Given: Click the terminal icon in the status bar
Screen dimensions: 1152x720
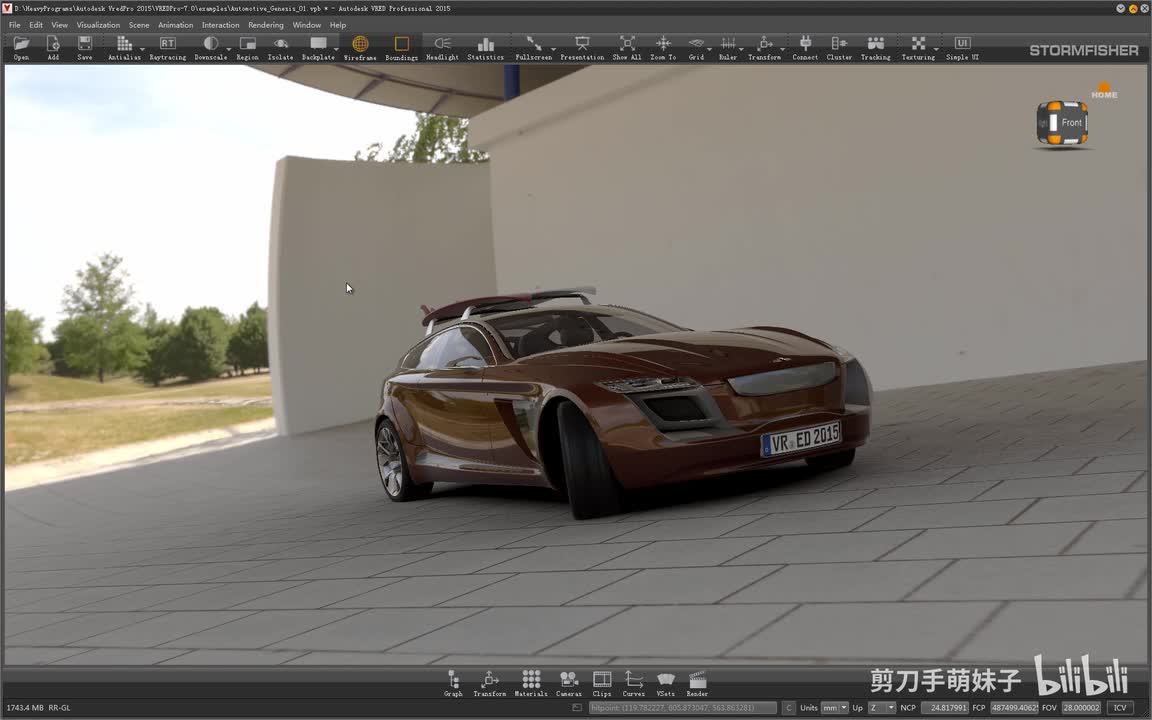Looking at the screenshot, I should (577, 708).
